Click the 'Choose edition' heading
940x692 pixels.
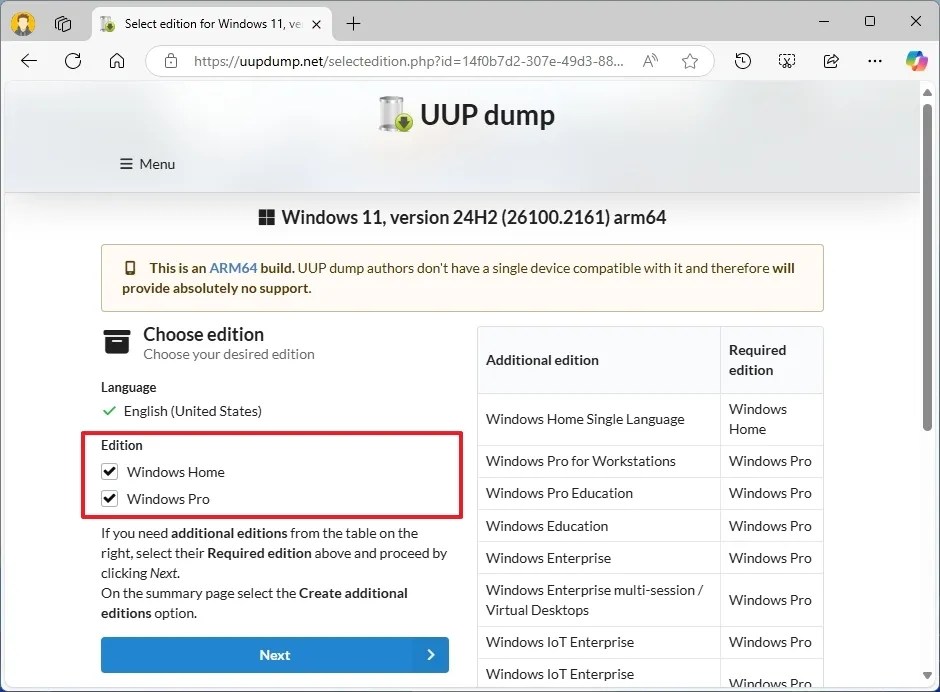(x=203, y=334)
